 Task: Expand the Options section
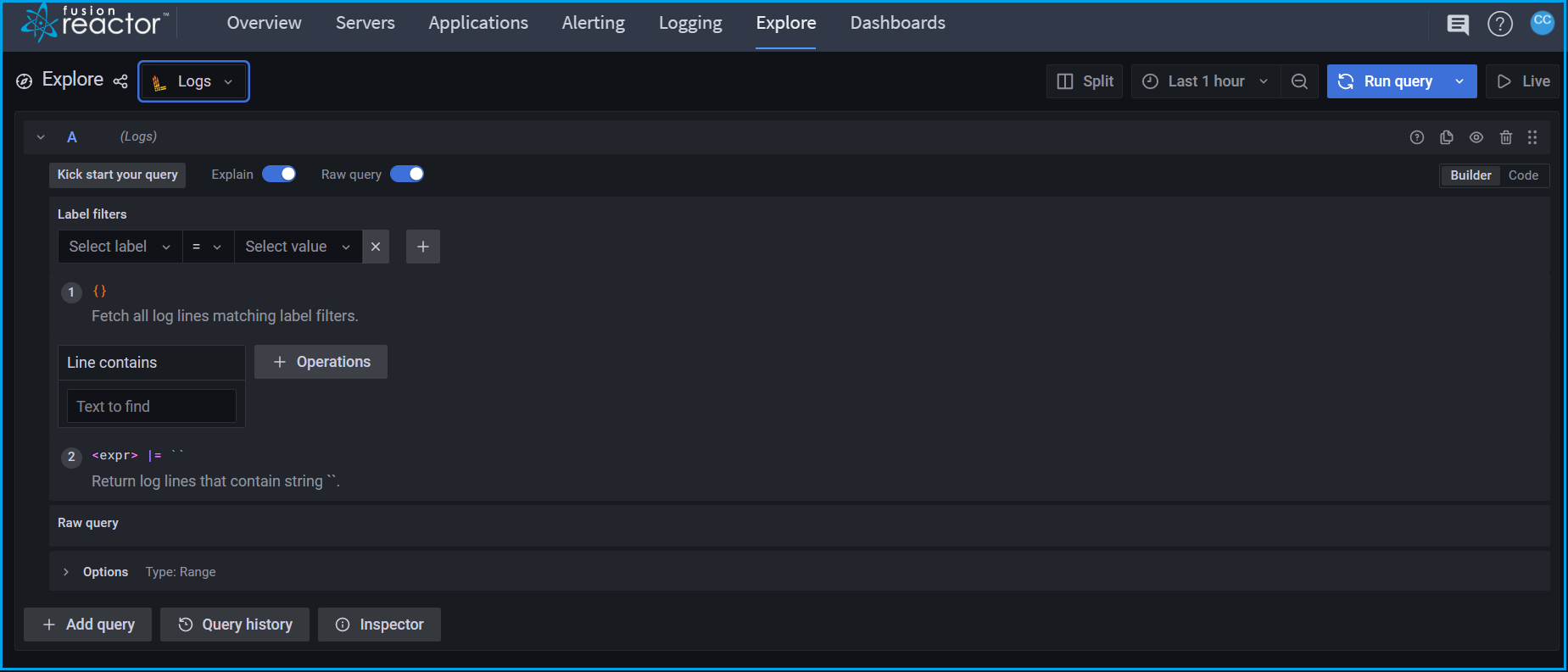click(x=66, y=572)
